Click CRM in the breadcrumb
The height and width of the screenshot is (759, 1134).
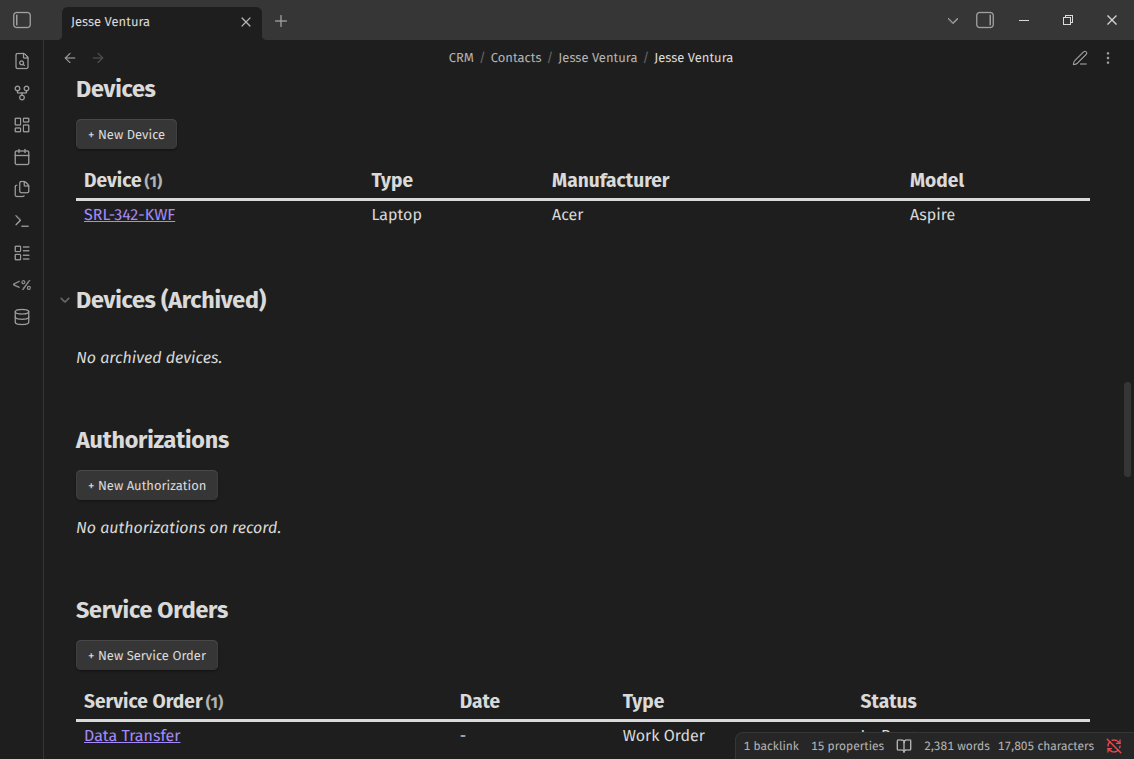pyautogui.click(x=461, y=58)
